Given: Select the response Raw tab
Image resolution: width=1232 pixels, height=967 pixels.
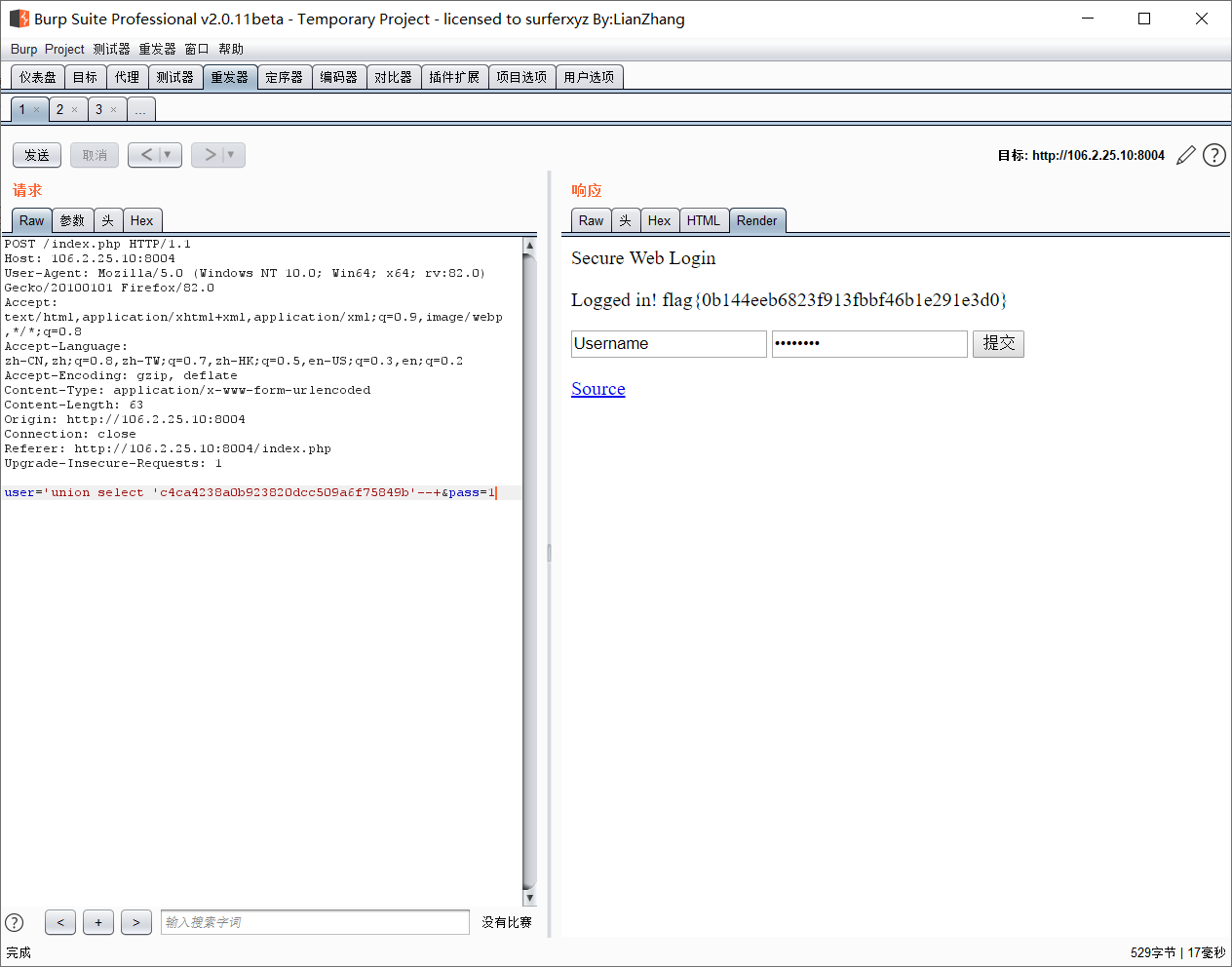Looking at the screenshot, I should click(592, 220).
